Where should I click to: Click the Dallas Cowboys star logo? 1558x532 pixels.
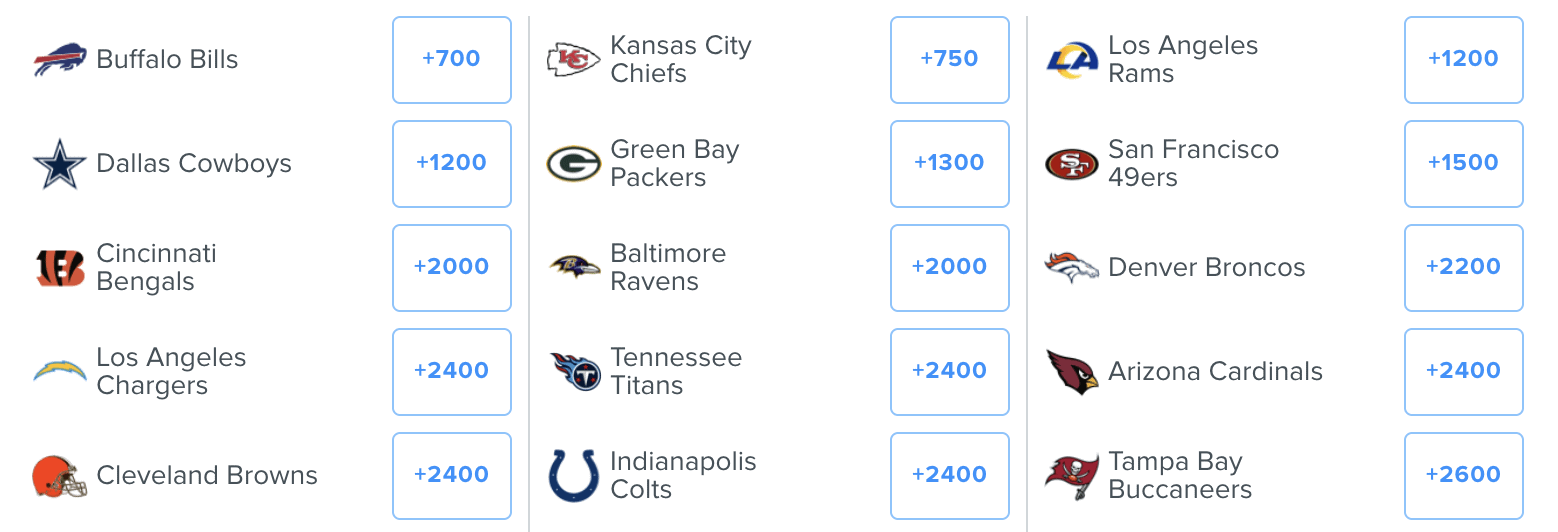click(60, 164)
